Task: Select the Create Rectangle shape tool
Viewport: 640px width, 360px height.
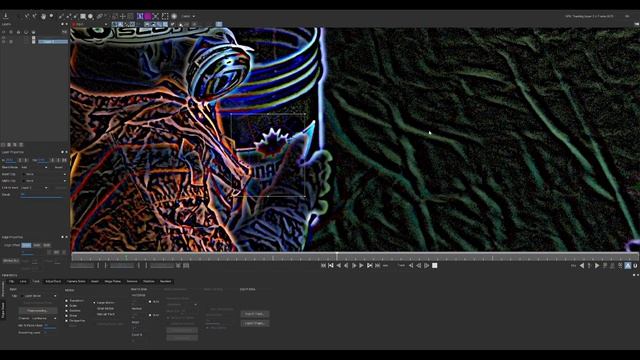Action: (x=83, y=16)
